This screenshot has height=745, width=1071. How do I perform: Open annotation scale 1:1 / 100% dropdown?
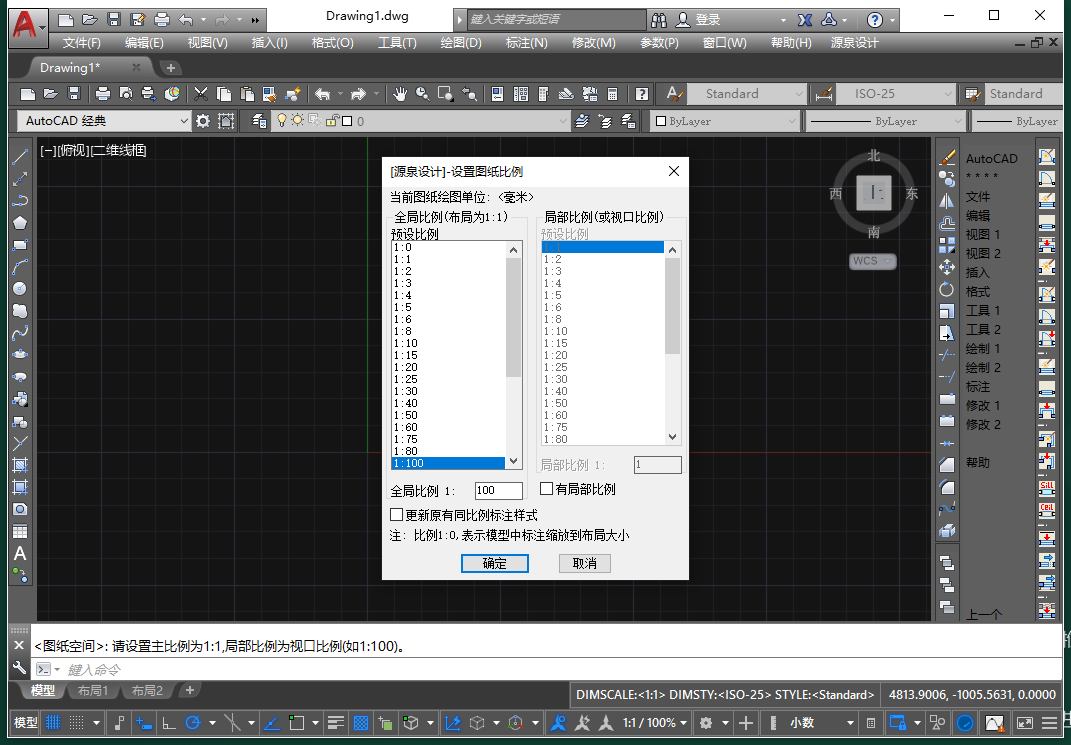click(656, 722)
